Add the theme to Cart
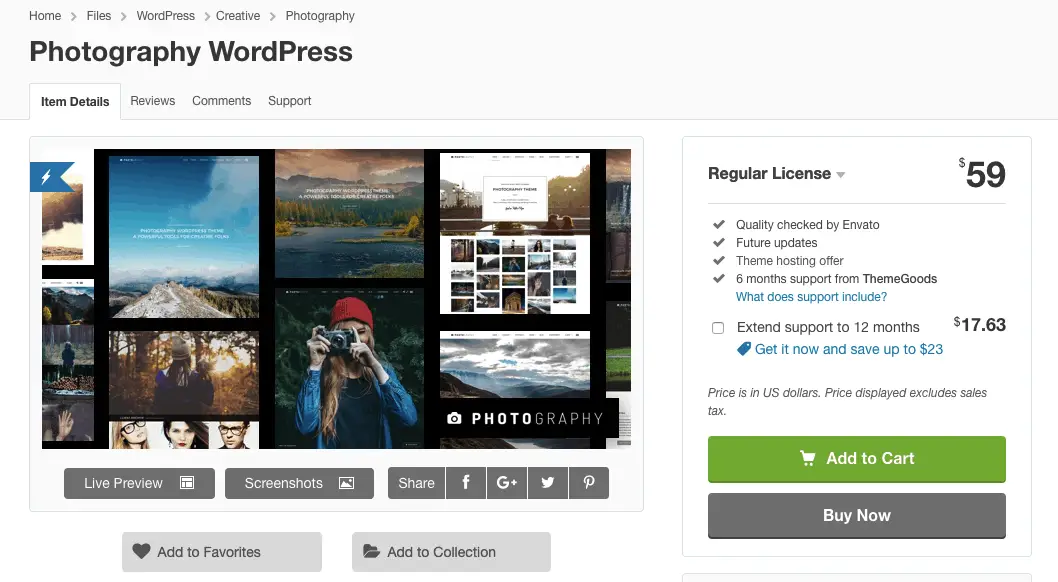The height and width of the screenshot is (582, 1058). (857, 459)
